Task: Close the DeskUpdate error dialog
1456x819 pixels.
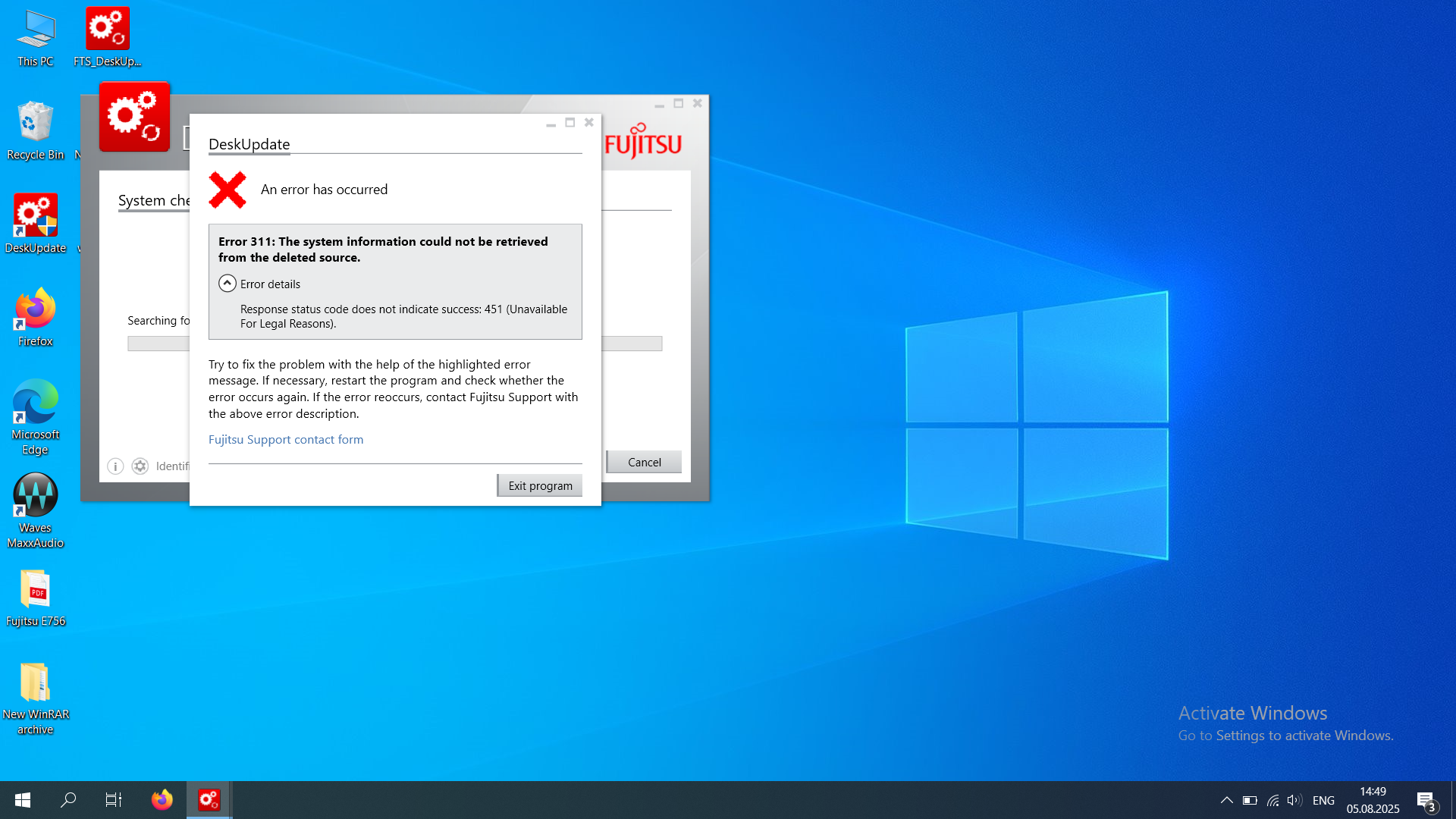Action: (x=589, y=122)
